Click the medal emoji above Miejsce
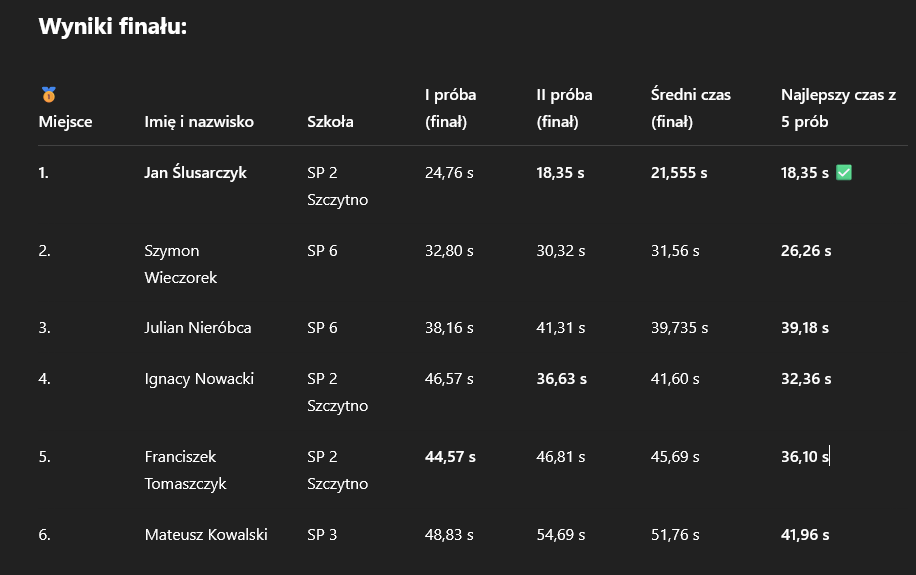 pyautogui.click(x=48, y=95)
